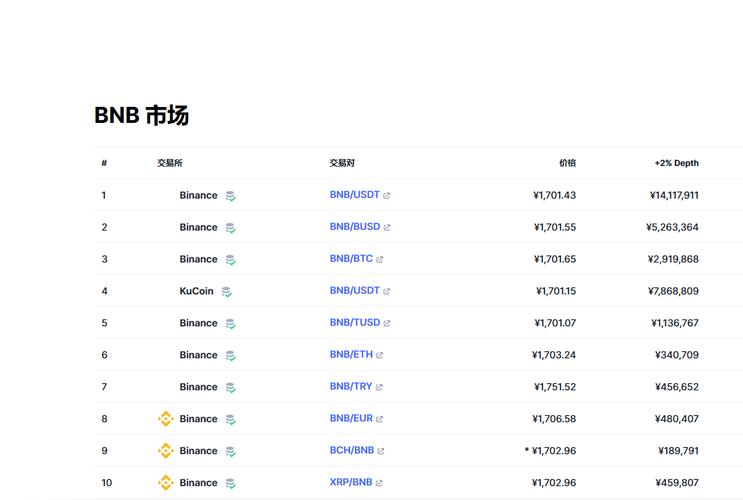
Task: Click external-link icon next to BNB/TRY
Action: pos(379,387)
